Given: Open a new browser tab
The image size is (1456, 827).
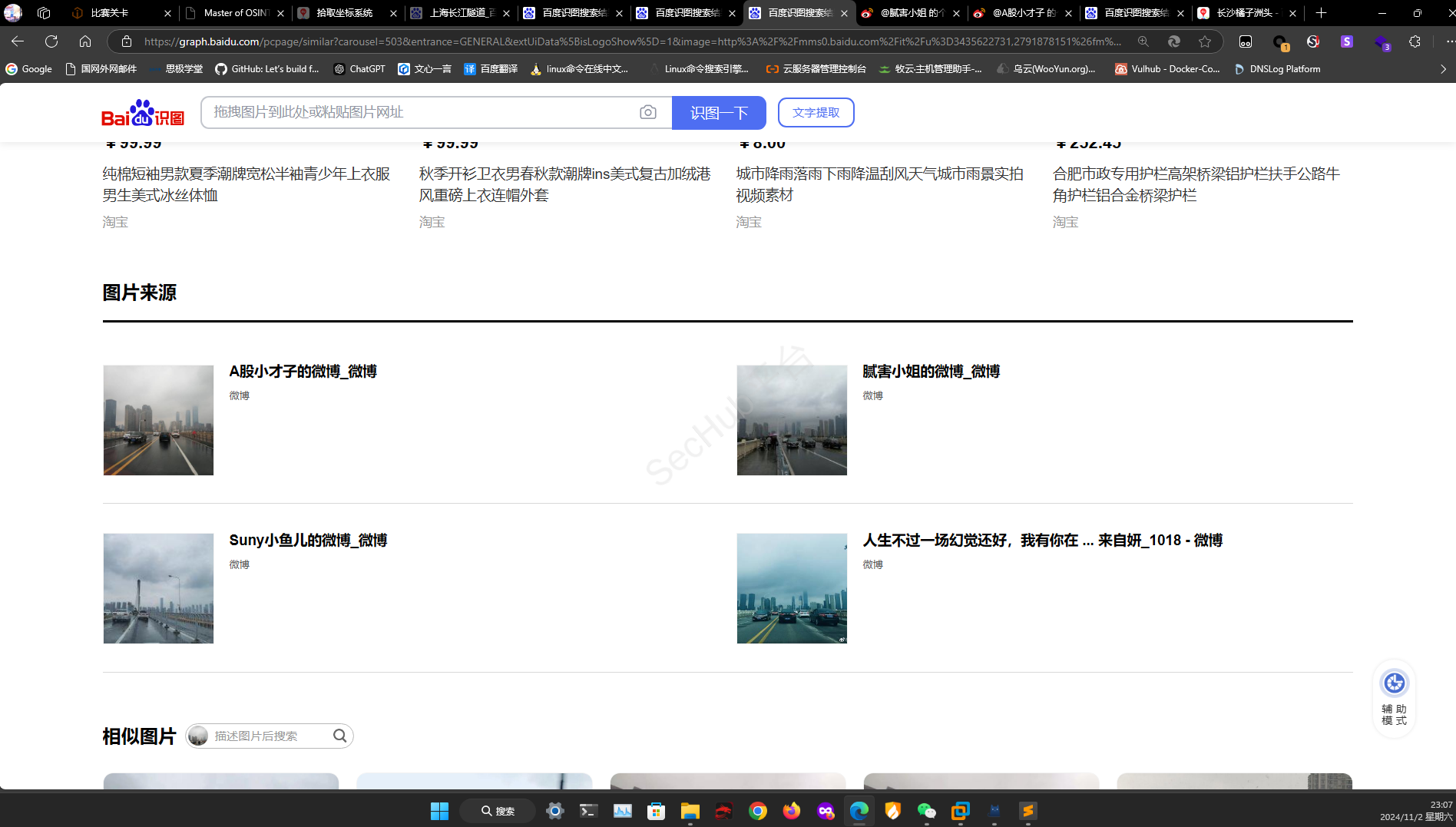Looking at the screenshot, I should coord(1321,13).
